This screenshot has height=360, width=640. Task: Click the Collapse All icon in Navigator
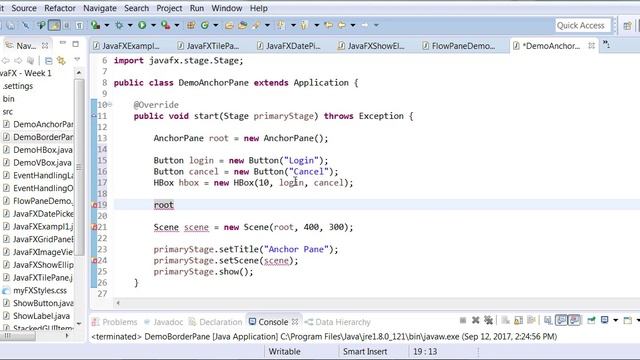pos(49,61)
